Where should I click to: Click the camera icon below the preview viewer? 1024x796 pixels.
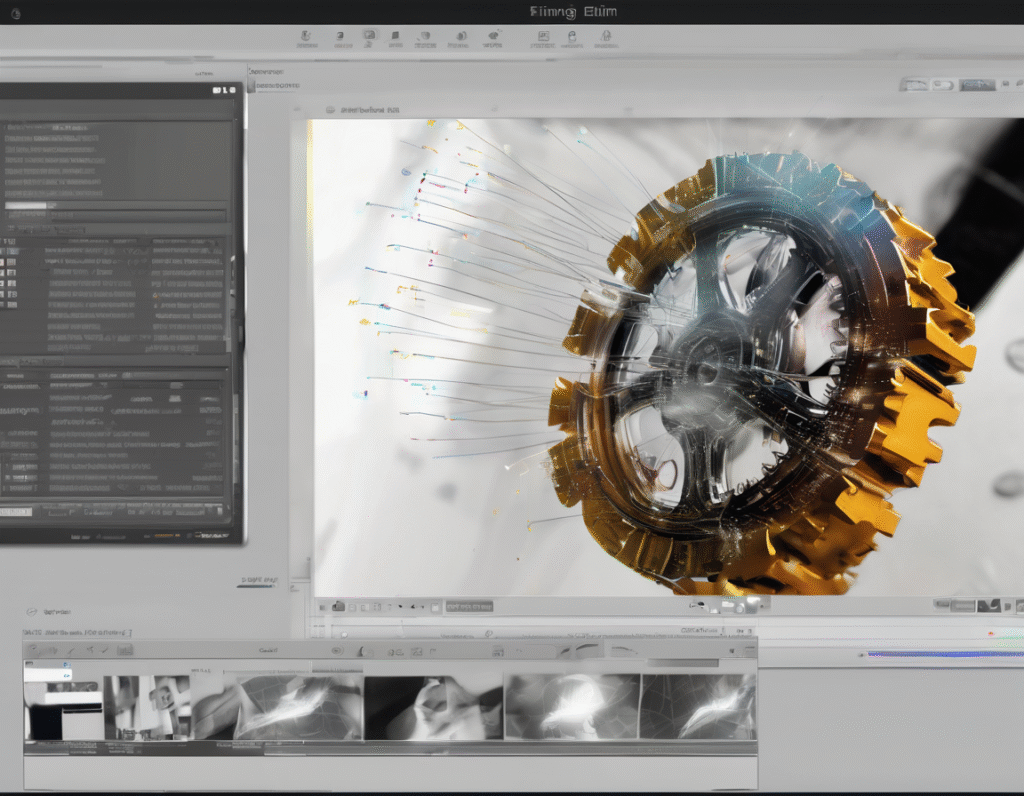pos(338,605)
